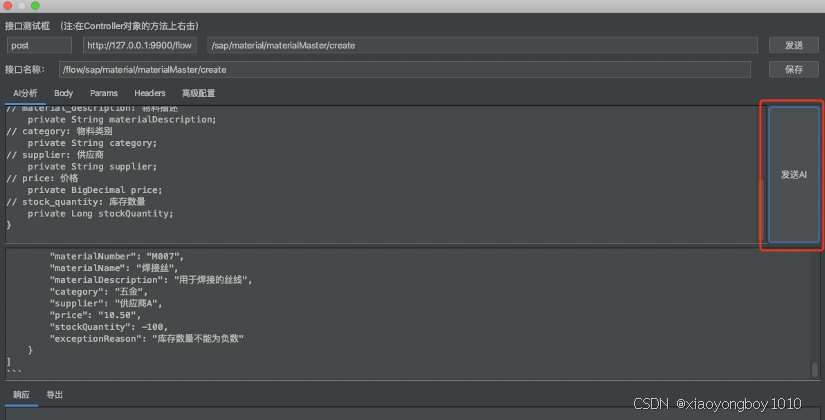Click the JSON line "stockQuantity": -100
Image resolution: width=825 pixels, height=420 pixels.
[x=108, y=327]
